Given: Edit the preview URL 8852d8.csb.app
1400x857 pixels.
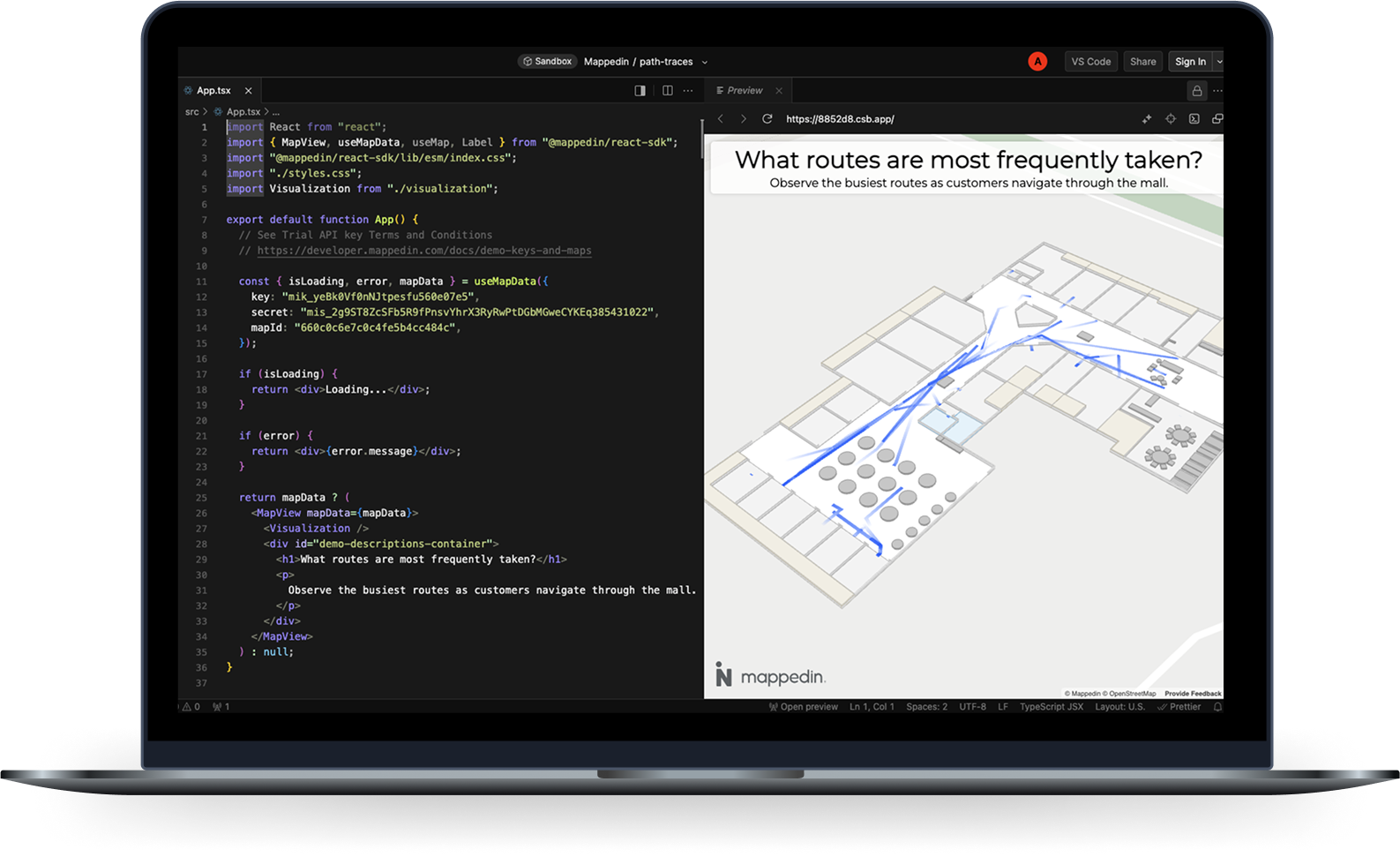Looking at the screenshot, I should [x=840, y=119].
